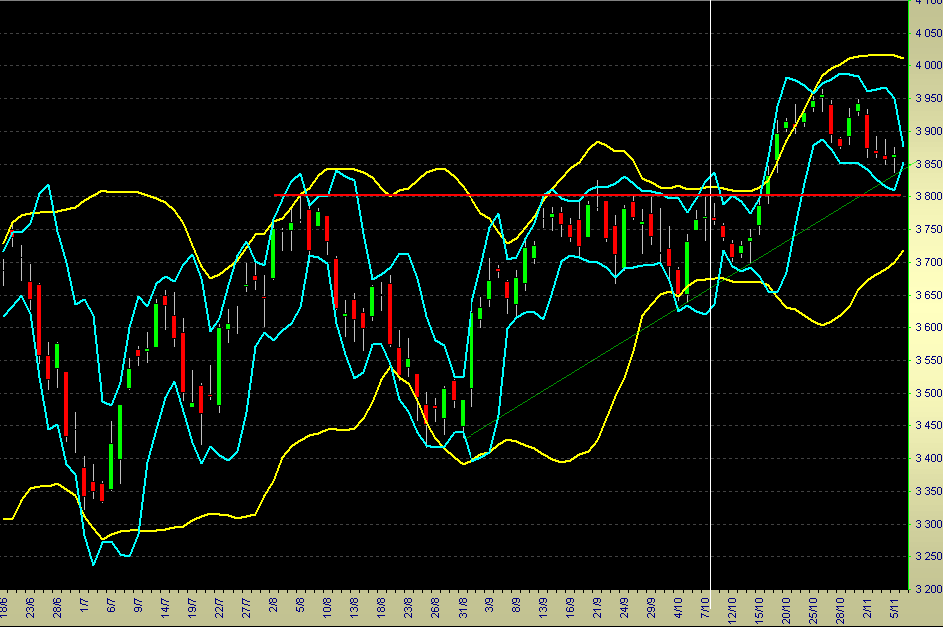Click the 3 950 price label
943x627 pixels.
[x=926, y=99]
